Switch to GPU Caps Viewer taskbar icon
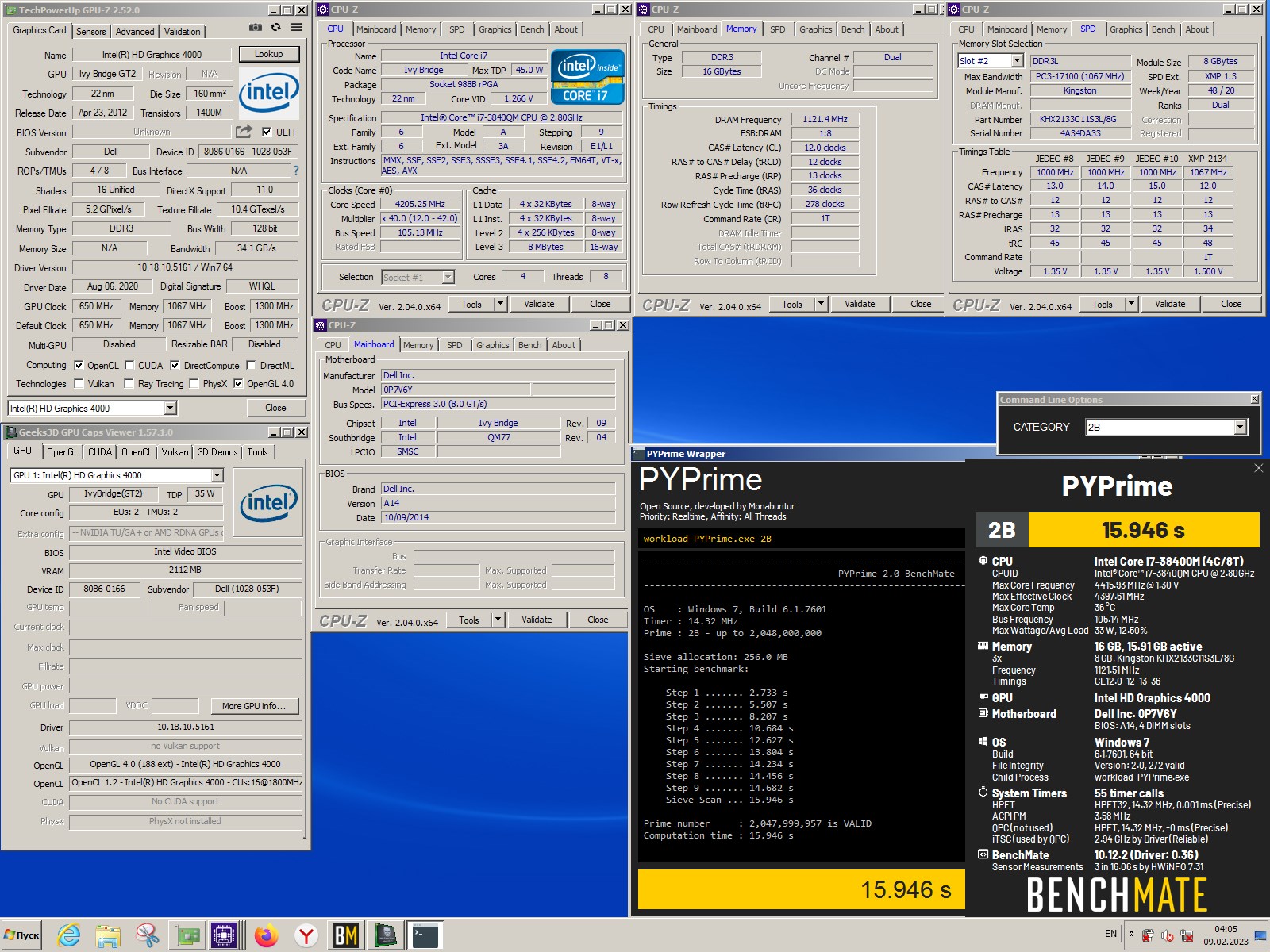 click(385, 936)
